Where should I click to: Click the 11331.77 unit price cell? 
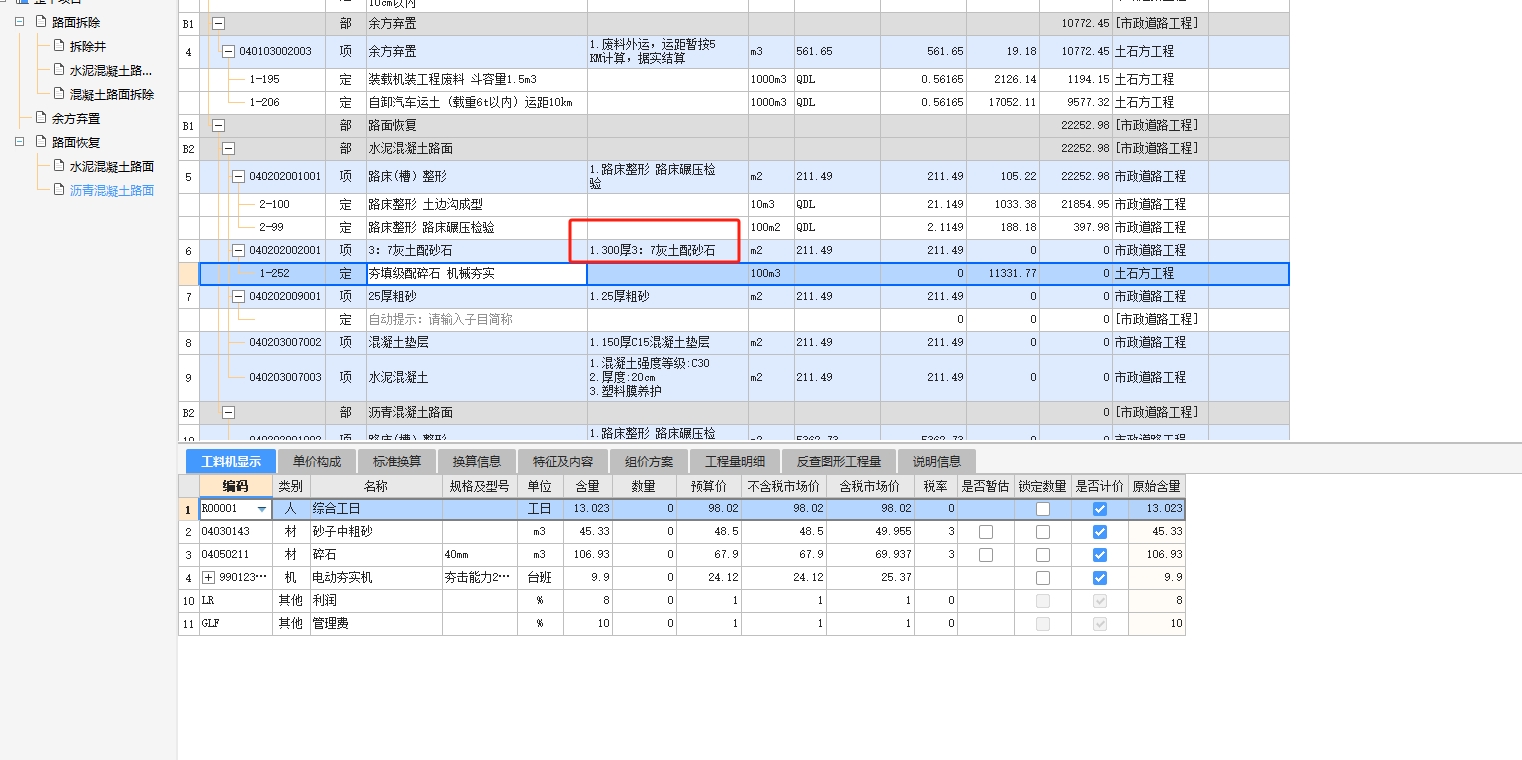1002,273
